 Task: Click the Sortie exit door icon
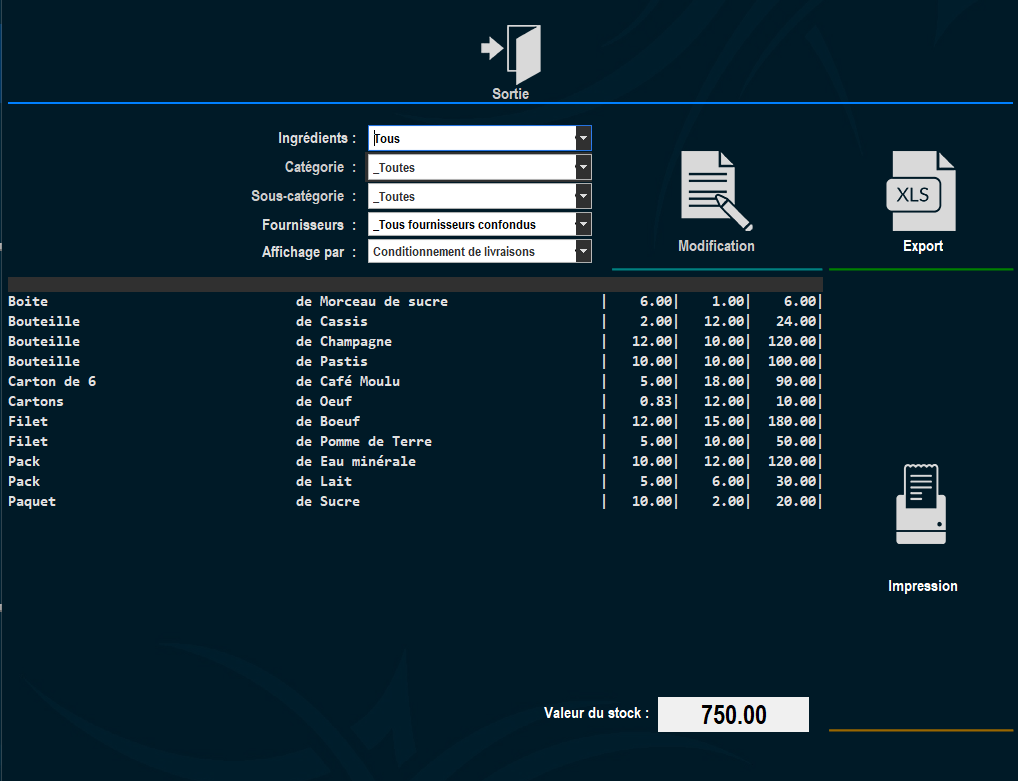(x=511, y=54)
